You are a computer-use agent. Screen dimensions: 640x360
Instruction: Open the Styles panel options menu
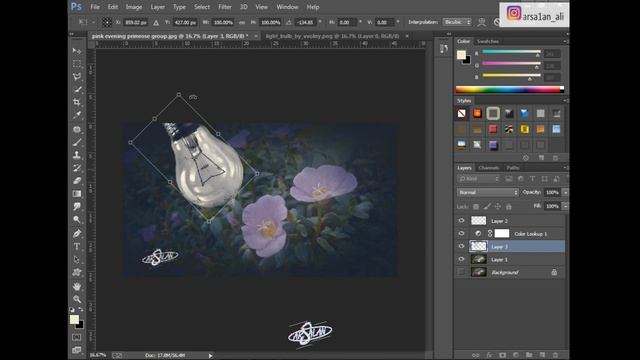(x=566, y=101)
